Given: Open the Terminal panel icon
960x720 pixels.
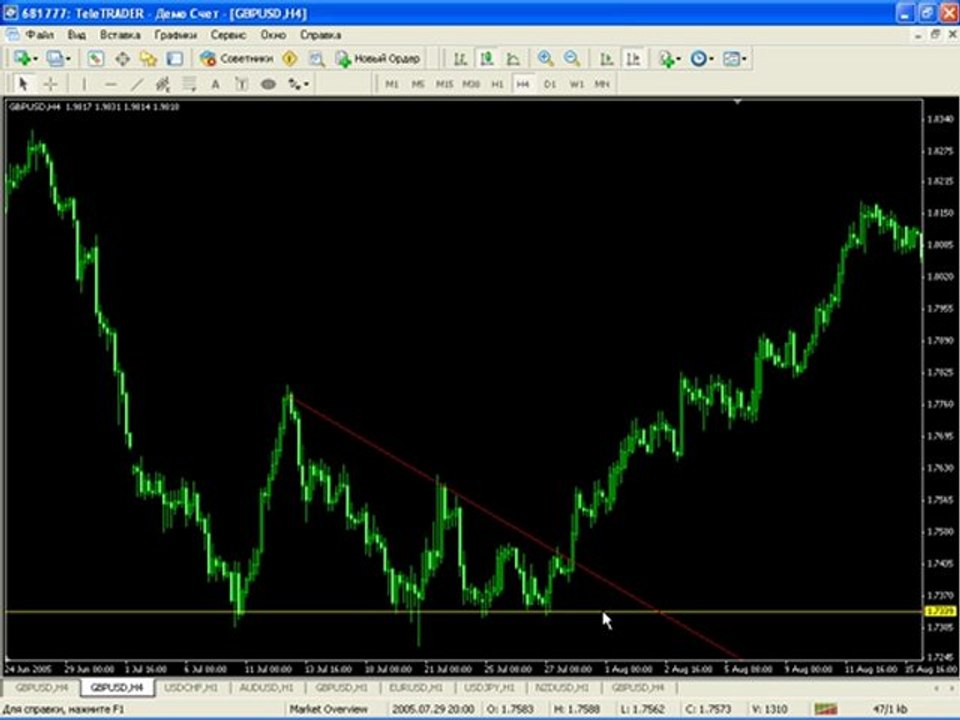Looking at the screenshot, I should click(175, 59).
